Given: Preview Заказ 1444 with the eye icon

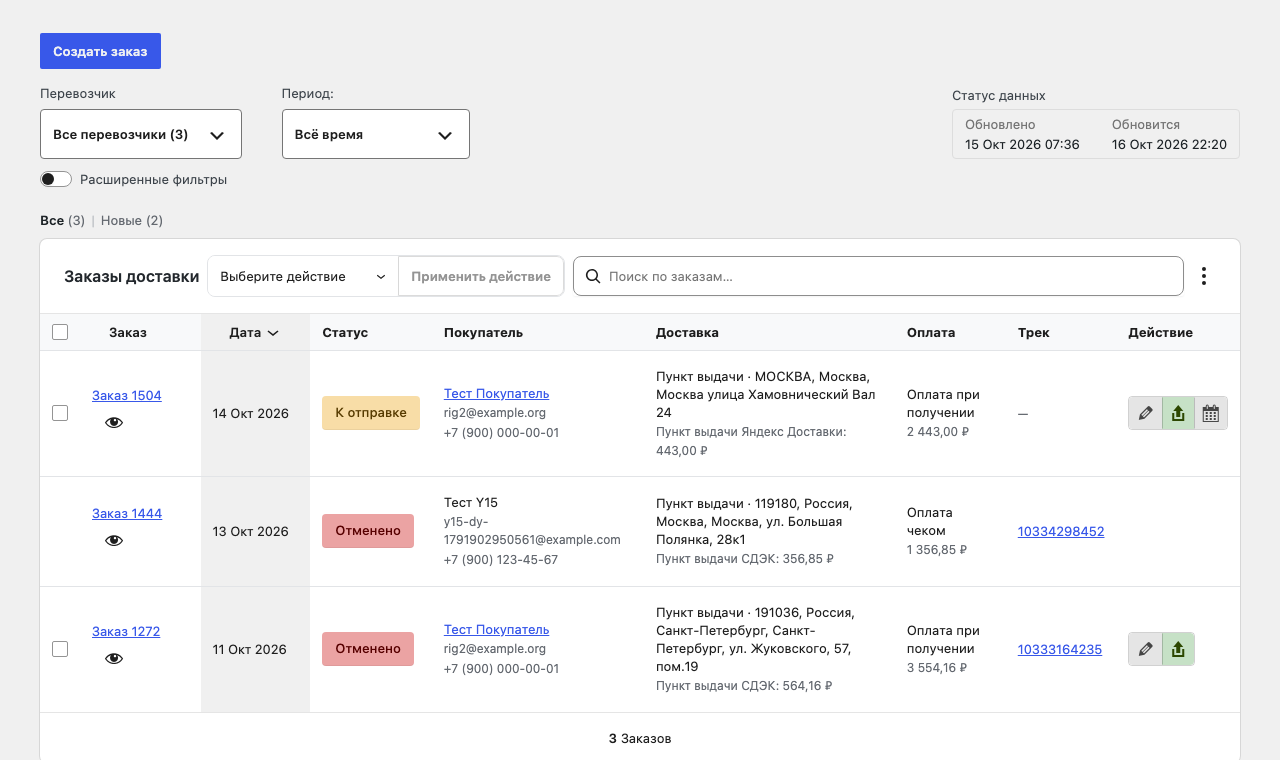Looking at the screenshot, I should tap(114, 541).
